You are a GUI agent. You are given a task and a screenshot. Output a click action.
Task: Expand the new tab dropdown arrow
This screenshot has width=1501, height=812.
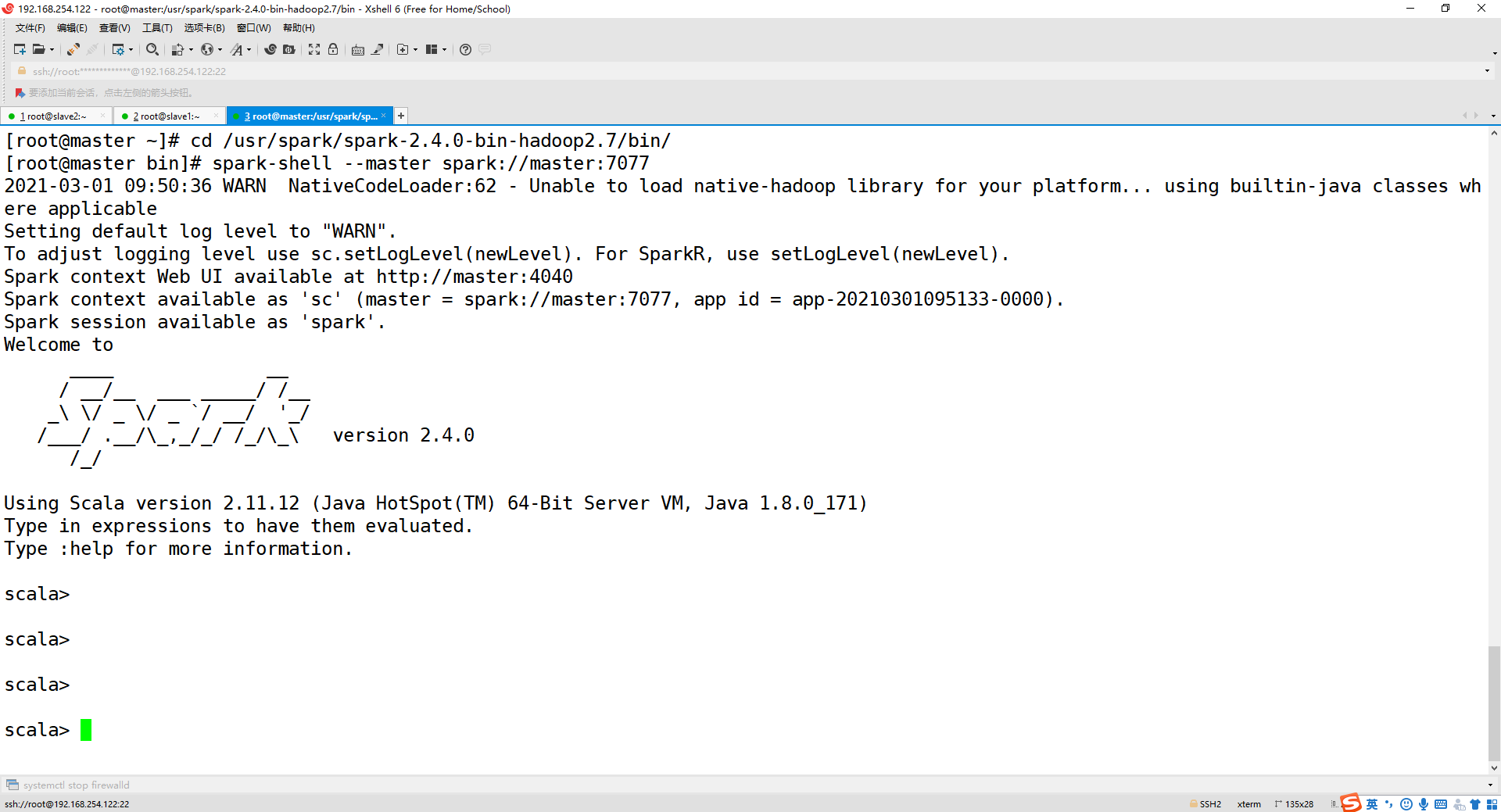pos(415,49)
